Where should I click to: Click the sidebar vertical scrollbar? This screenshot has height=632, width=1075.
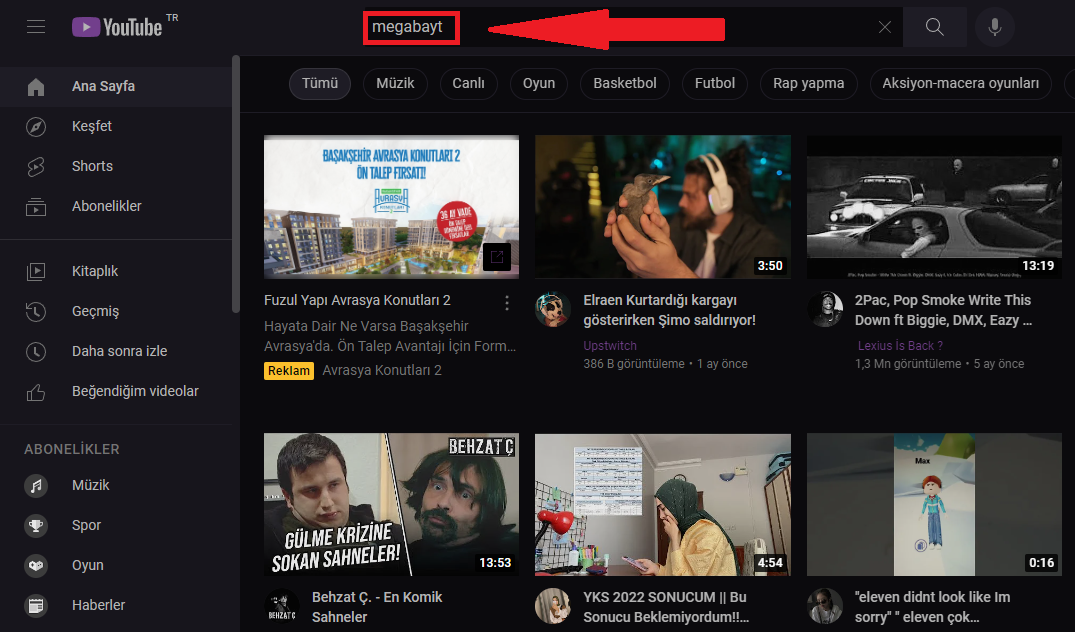(236, 200)
